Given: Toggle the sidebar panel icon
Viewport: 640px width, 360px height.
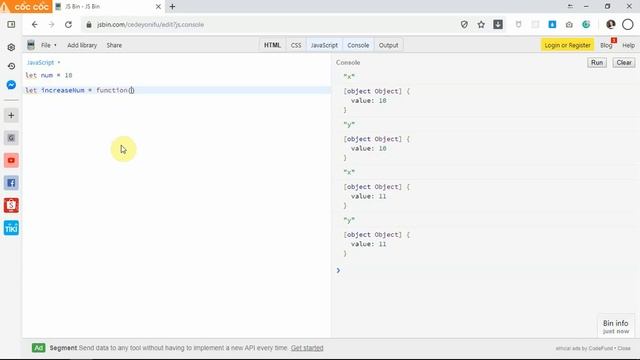Looking at the screenshot, I should coord(11,24).
